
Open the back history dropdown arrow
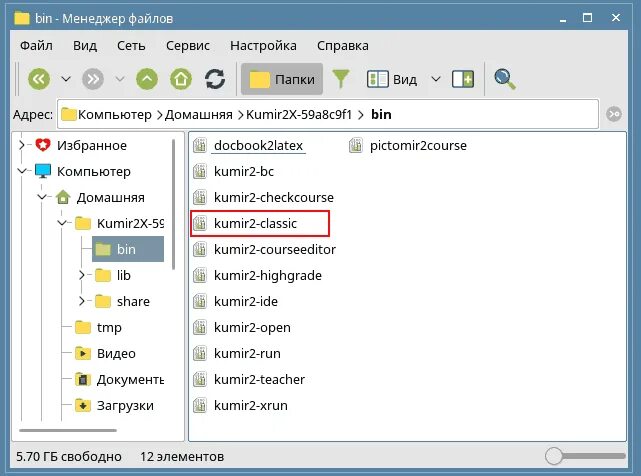(66, 79)
